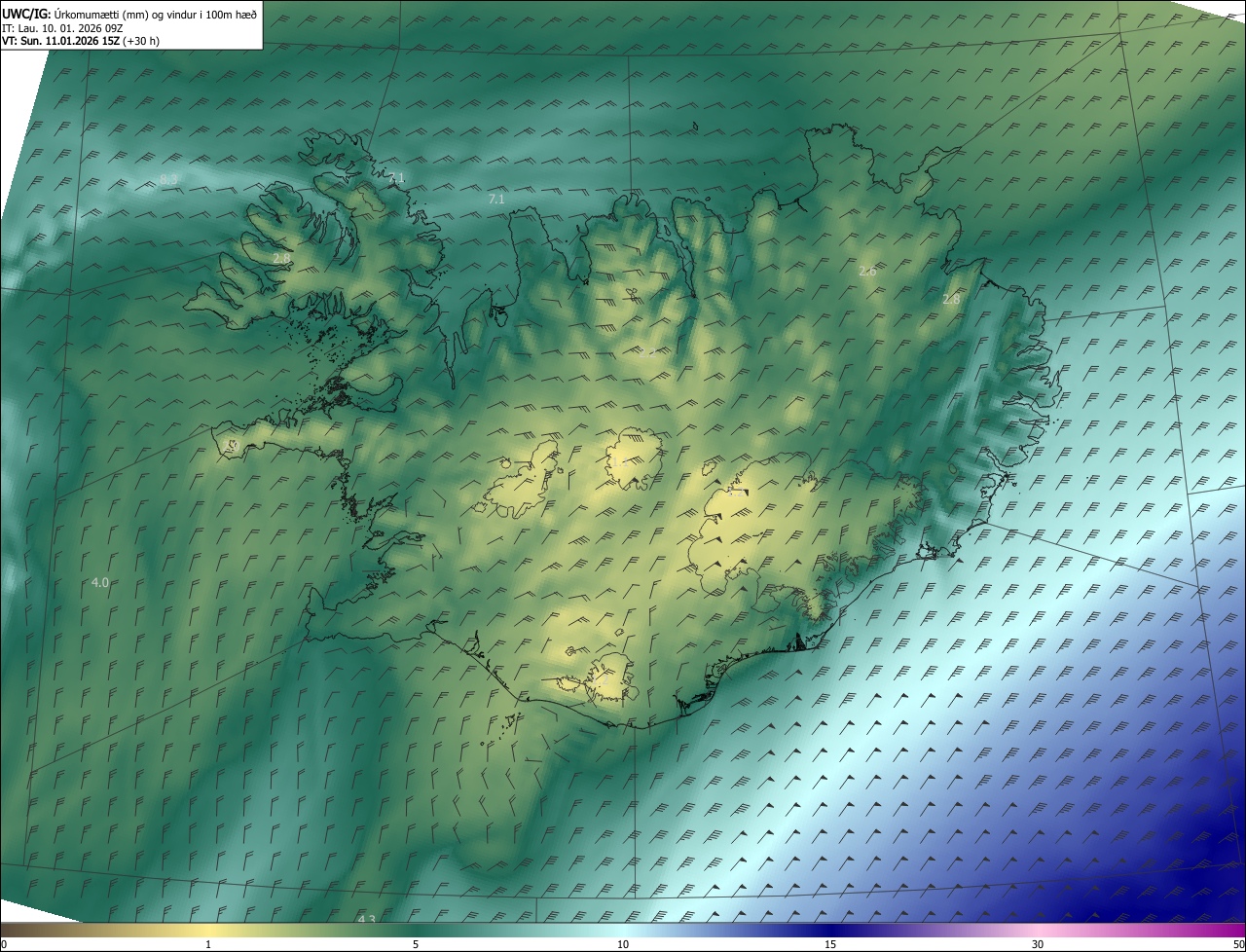Click the 4.0 value over the western sea

pyautogui.click(x=99, y=582)
